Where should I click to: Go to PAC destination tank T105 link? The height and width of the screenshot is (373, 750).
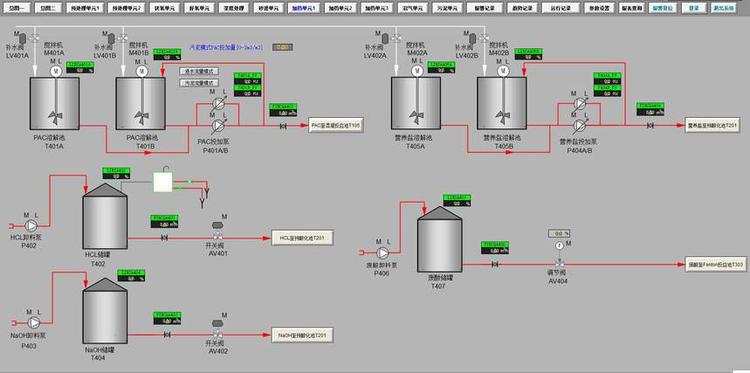click(336, 125)
